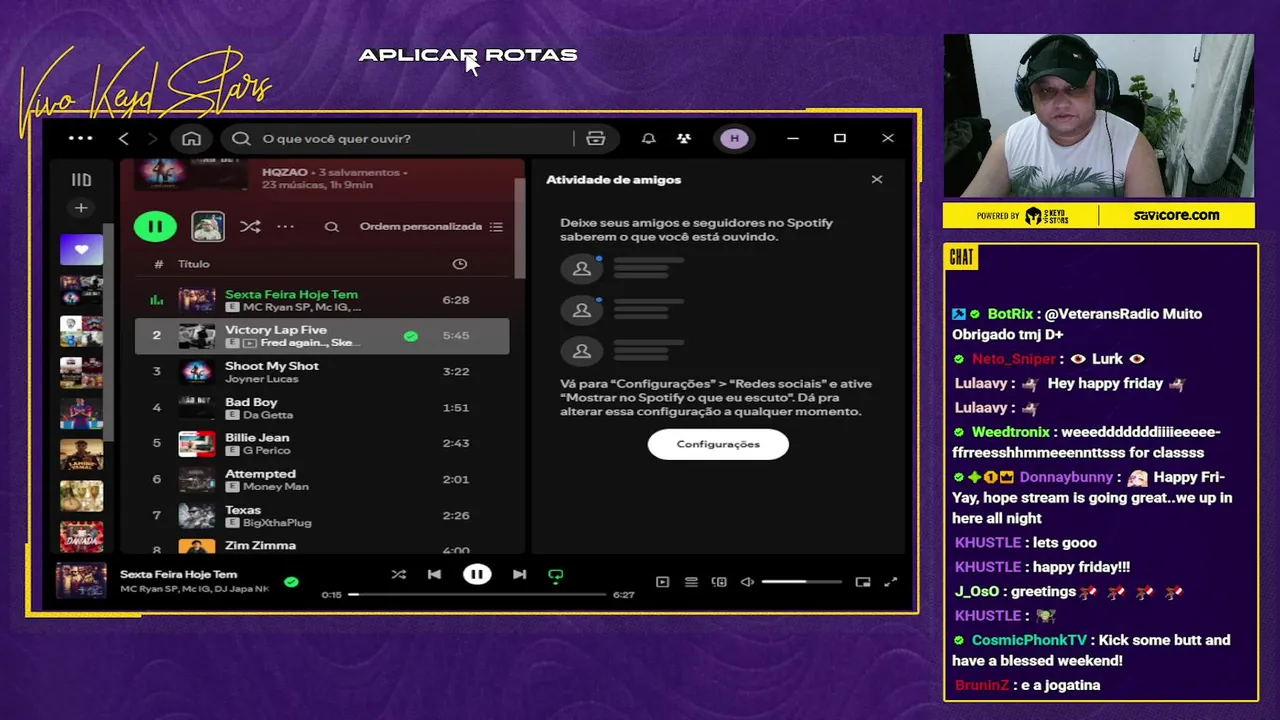Go back with the left arrow
Screen dimensions: 1280x720
tap(124, 139)
